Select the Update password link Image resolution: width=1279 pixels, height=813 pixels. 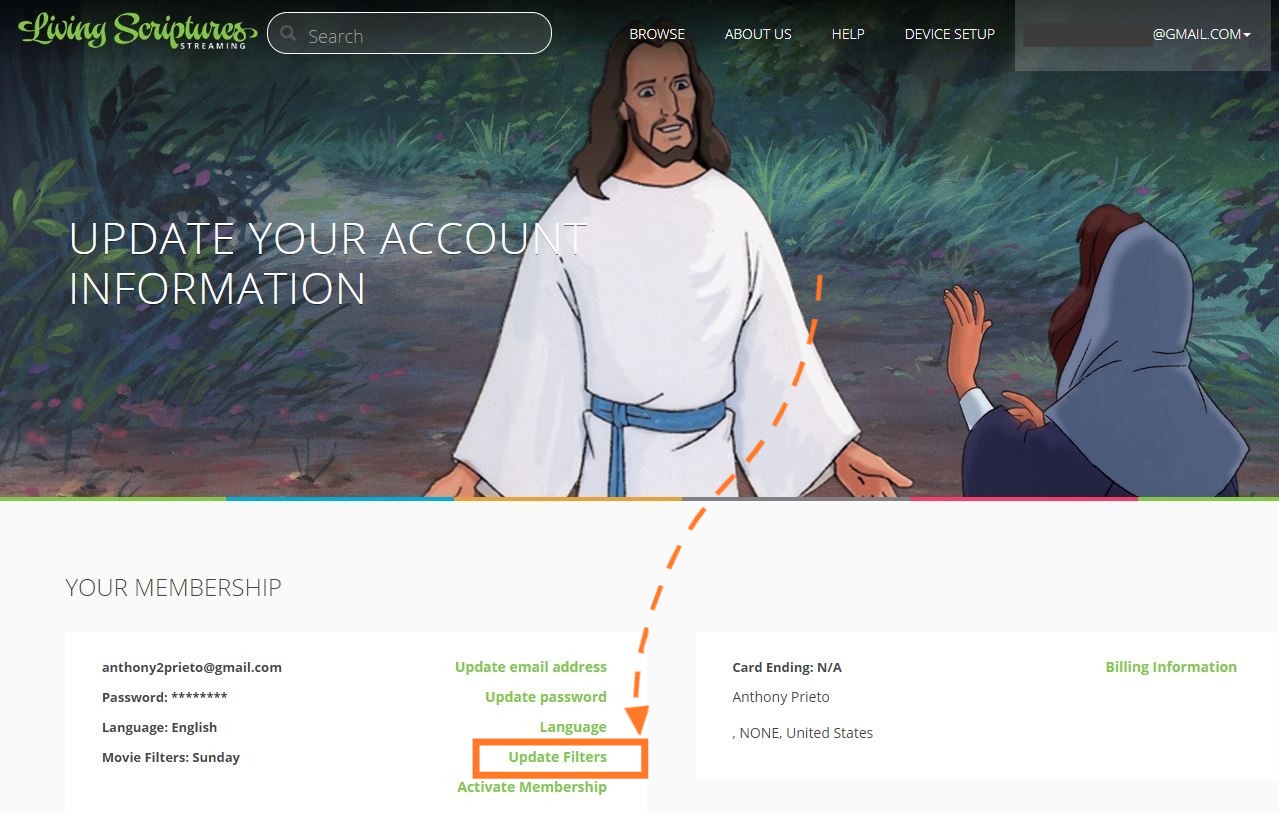pos(546,697)
